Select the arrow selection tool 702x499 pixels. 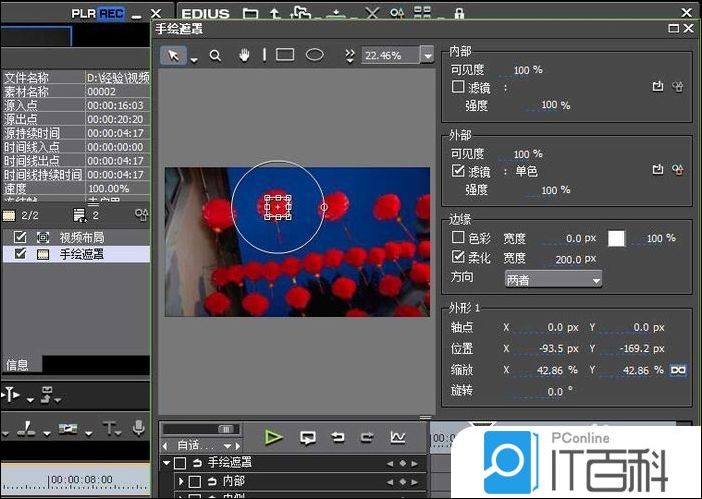pos(174,56)
